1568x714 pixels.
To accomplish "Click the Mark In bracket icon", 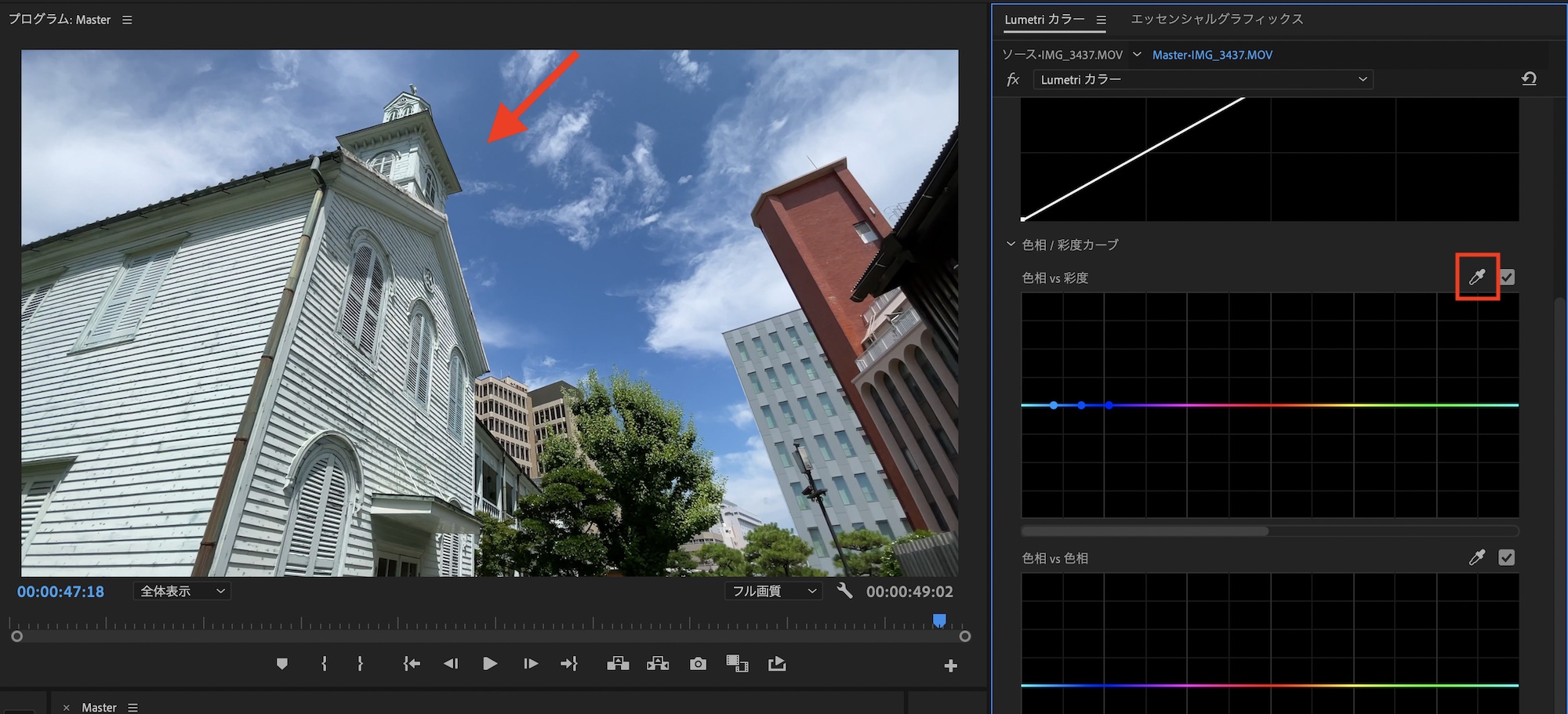I will pyautogui.click(x=324, y=664).
